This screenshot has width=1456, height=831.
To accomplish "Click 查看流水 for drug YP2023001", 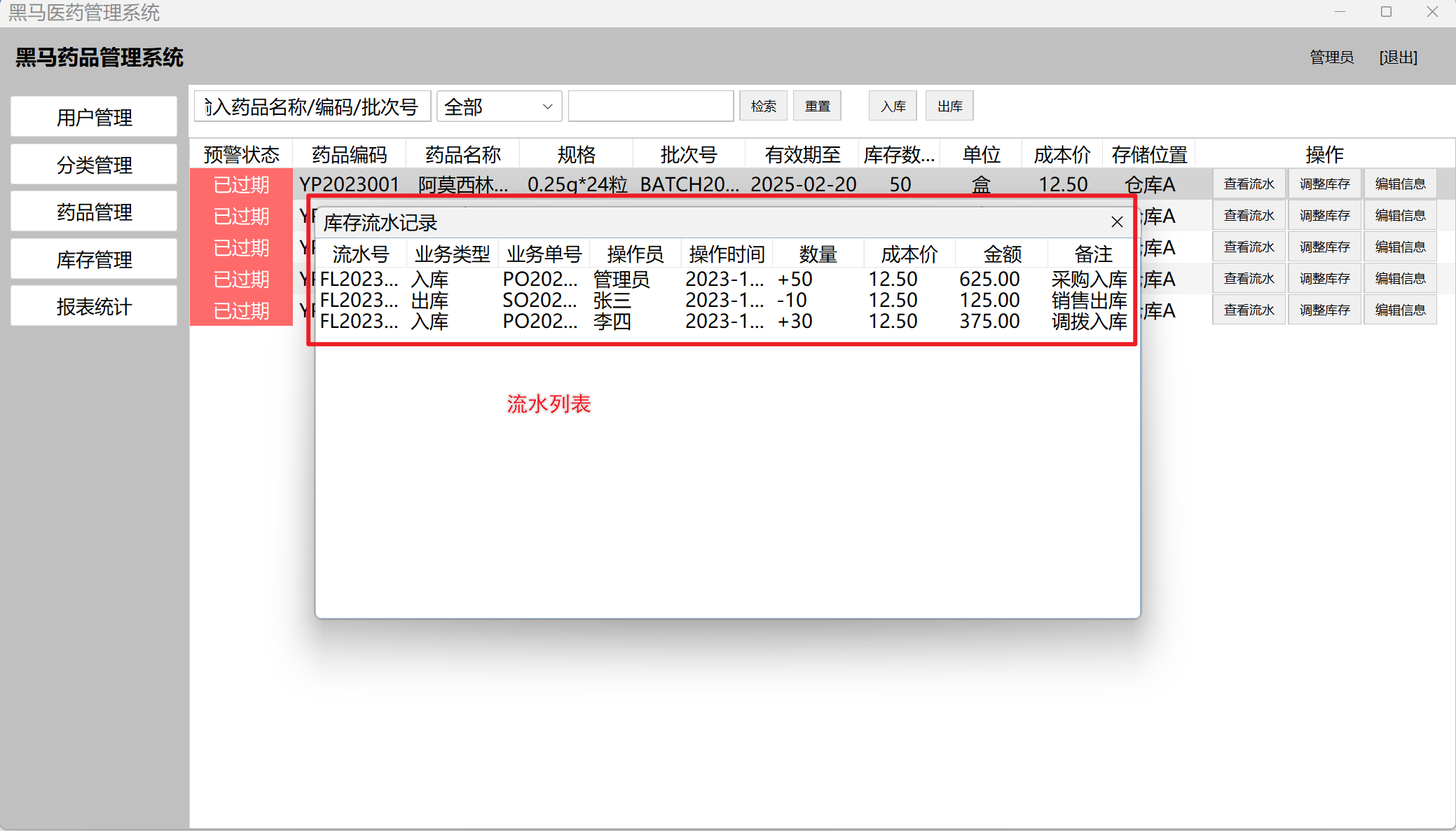I will [1249, 184].
